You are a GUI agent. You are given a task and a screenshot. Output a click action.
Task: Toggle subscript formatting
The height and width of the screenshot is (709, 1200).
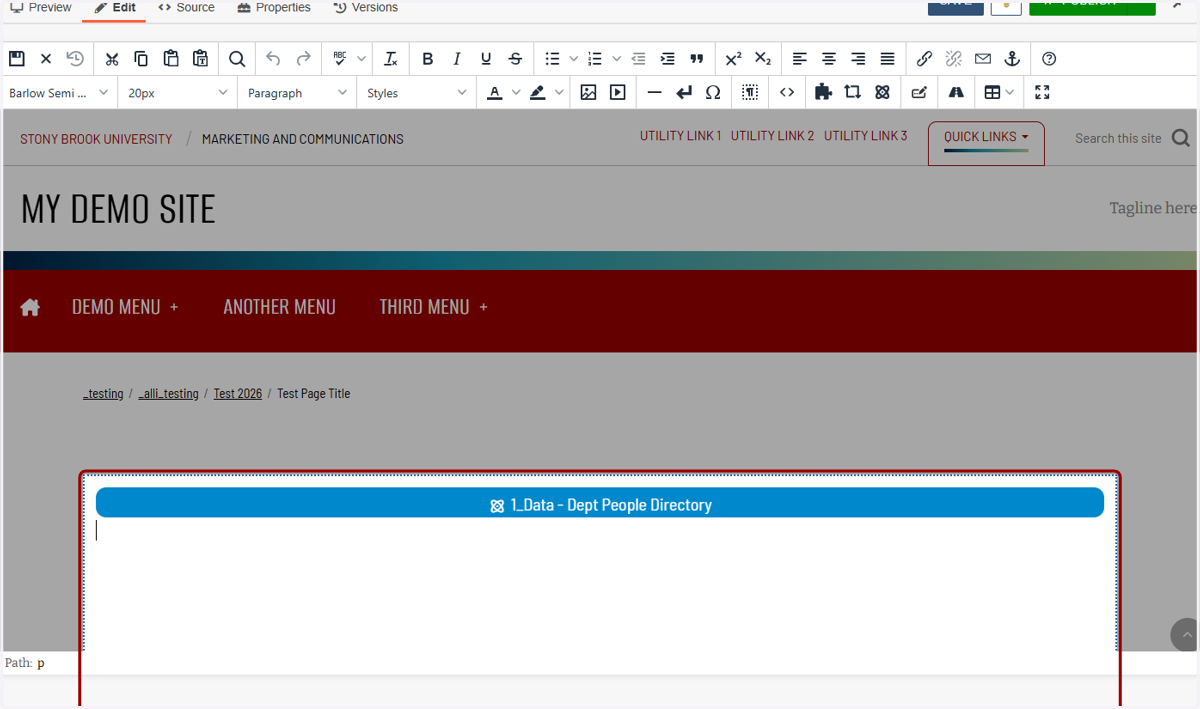coord(763,59)
